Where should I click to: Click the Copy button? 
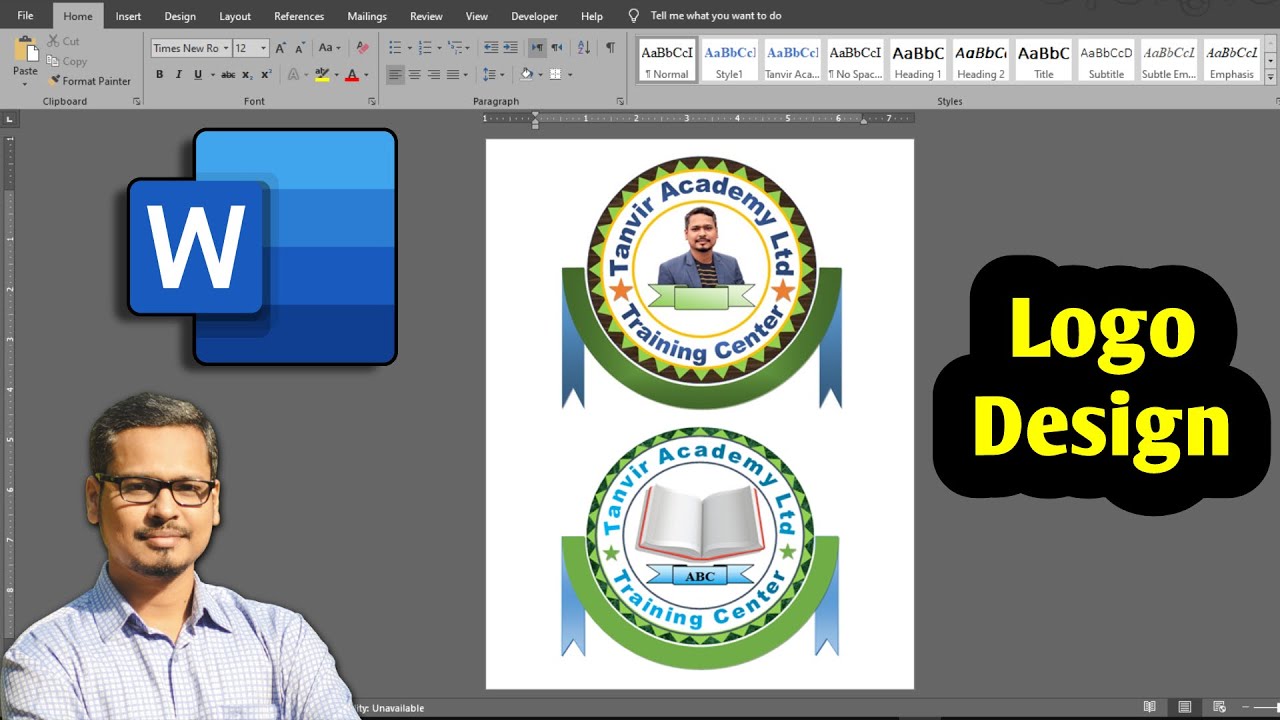(67, 61)
